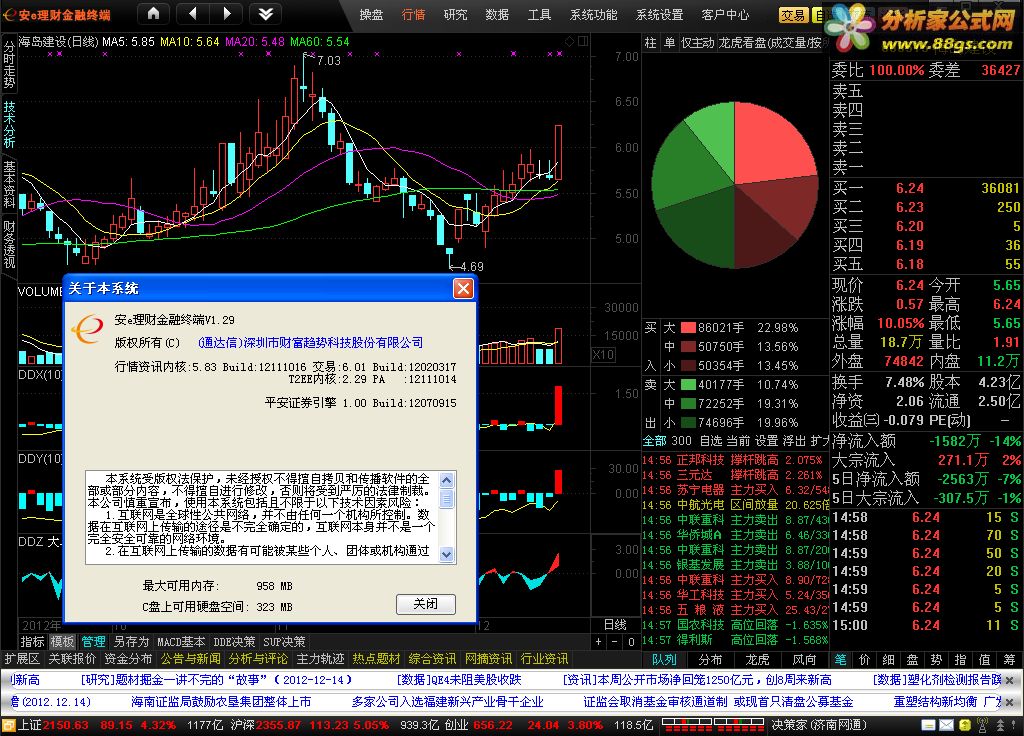Close the first news ticker row
This screenshot has height=736, width=1024.
pos(1010,680)
